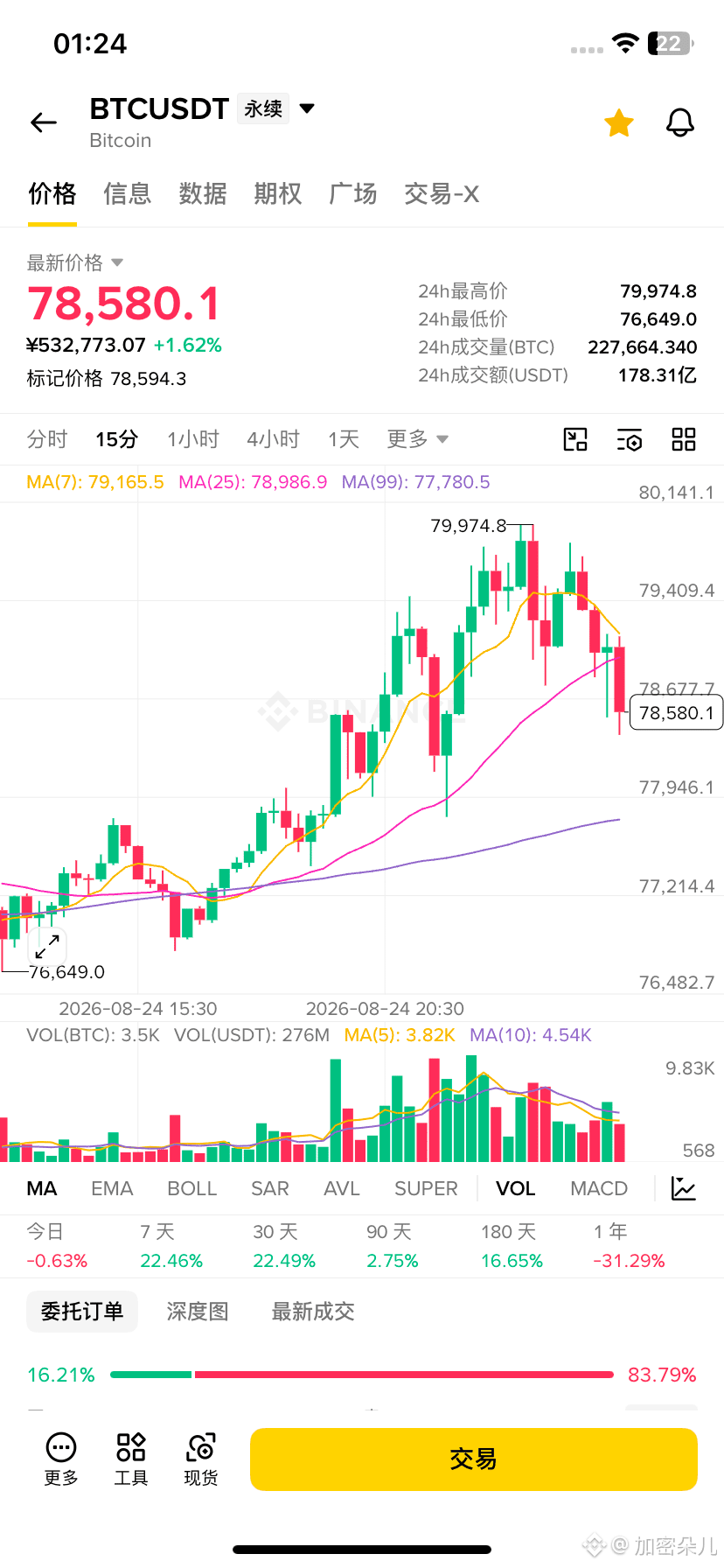Toggle the MA indicator

coord(42,1188)
